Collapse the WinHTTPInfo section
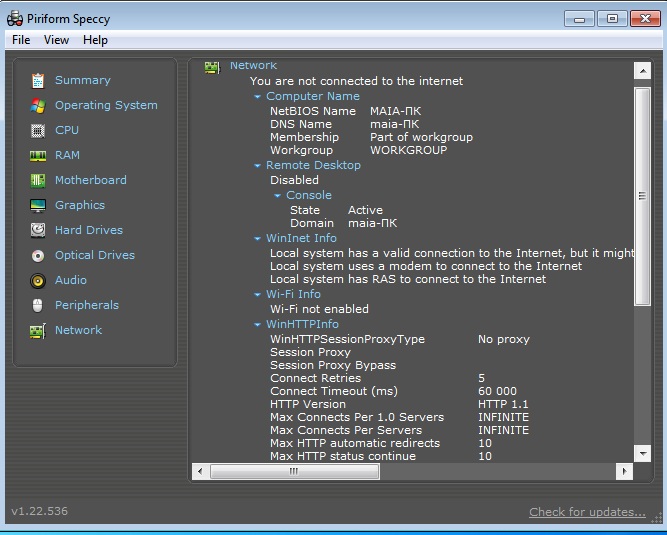The width and height of the screenshot is (667, 535). click(258, 325)
